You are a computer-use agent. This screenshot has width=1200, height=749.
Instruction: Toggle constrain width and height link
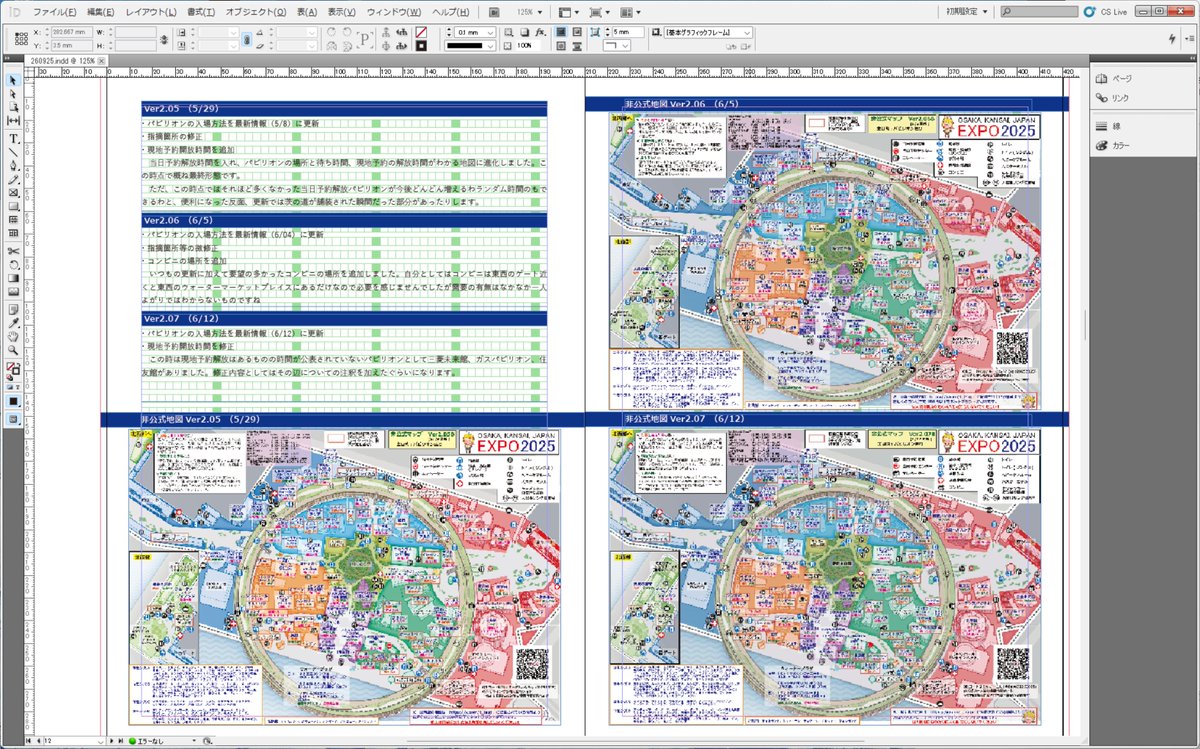coord(163,39)
